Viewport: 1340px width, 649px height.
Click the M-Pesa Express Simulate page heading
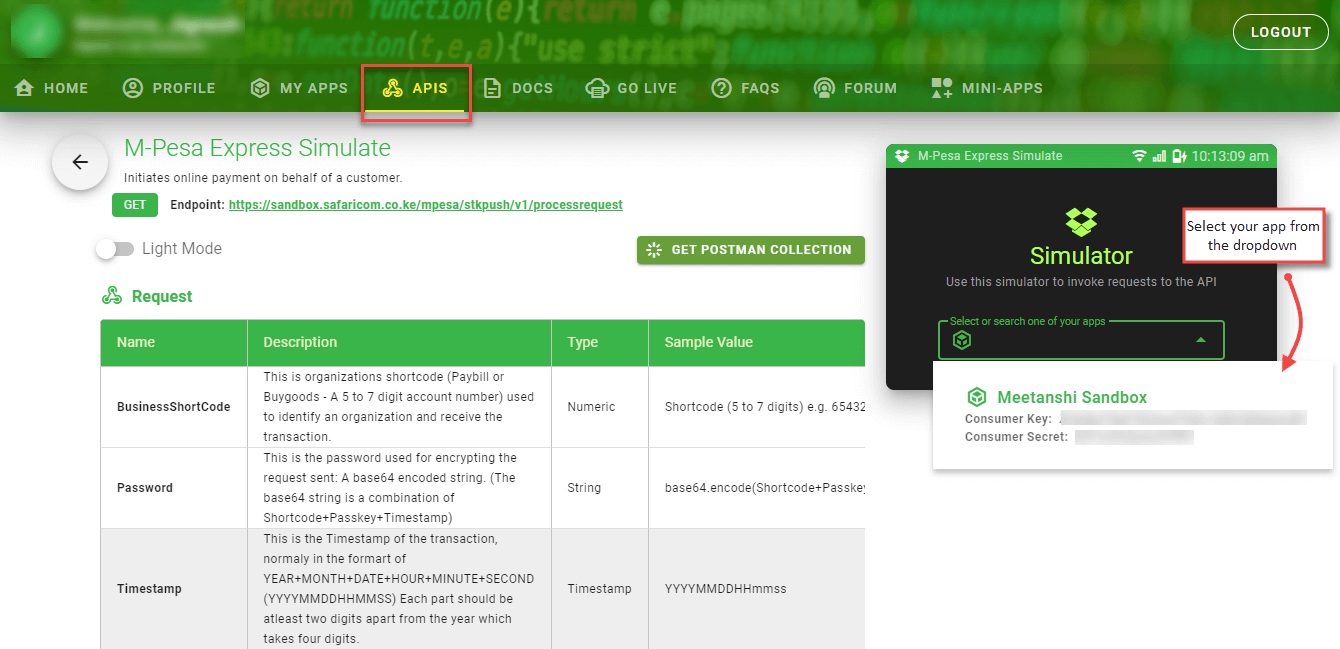257,148
